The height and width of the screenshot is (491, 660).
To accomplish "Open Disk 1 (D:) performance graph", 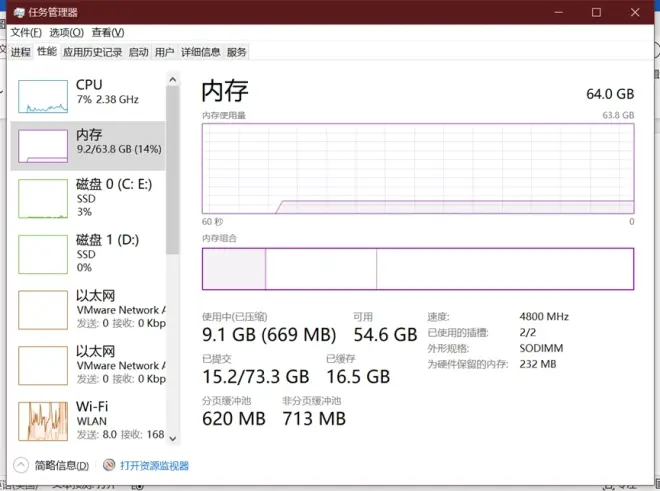I will [x=44, y=254].
